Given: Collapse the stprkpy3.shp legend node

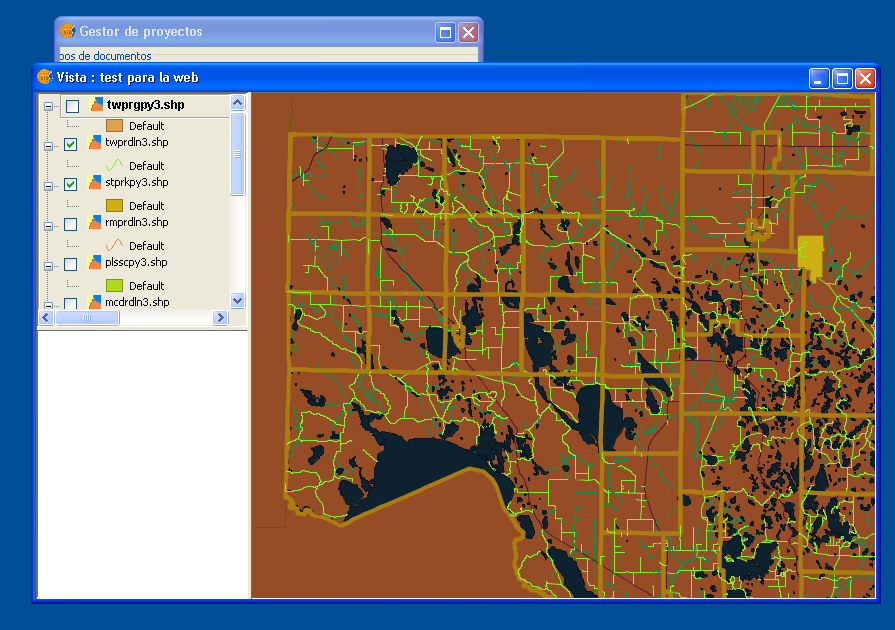Looking at the screenshot, I should click(48, 186).
